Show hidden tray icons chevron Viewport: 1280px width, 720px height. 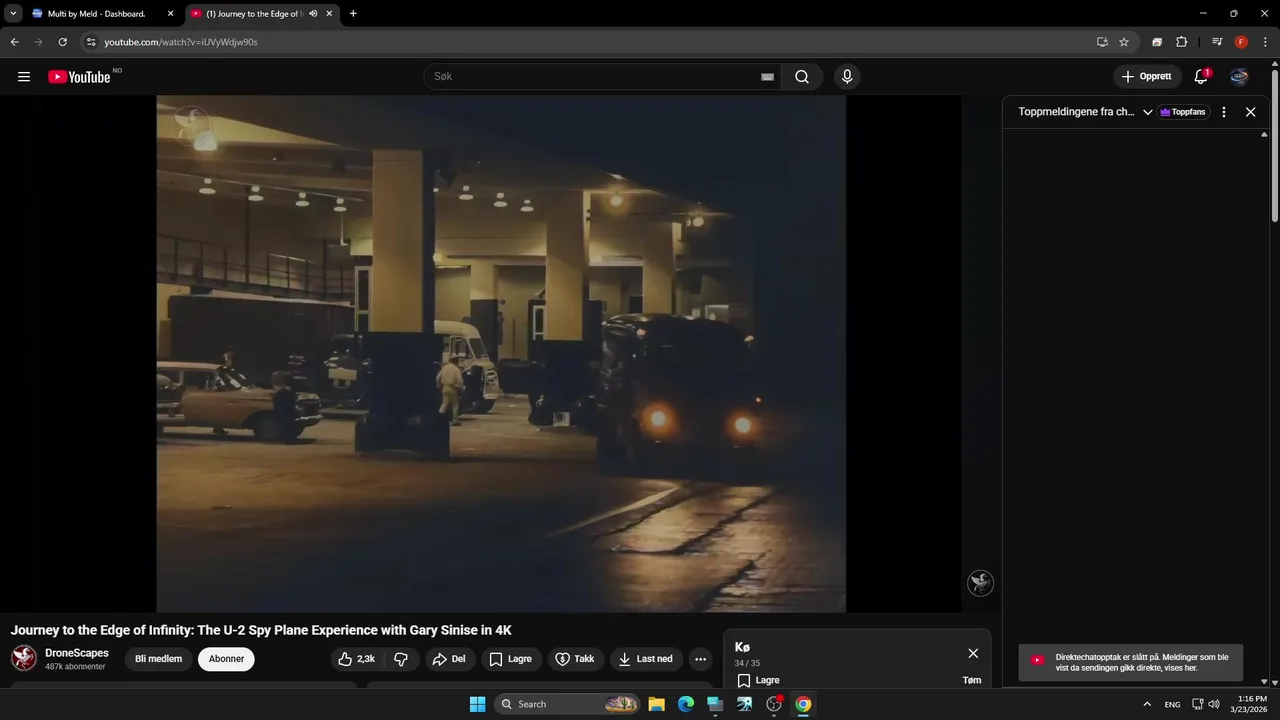pos(1147,704)
